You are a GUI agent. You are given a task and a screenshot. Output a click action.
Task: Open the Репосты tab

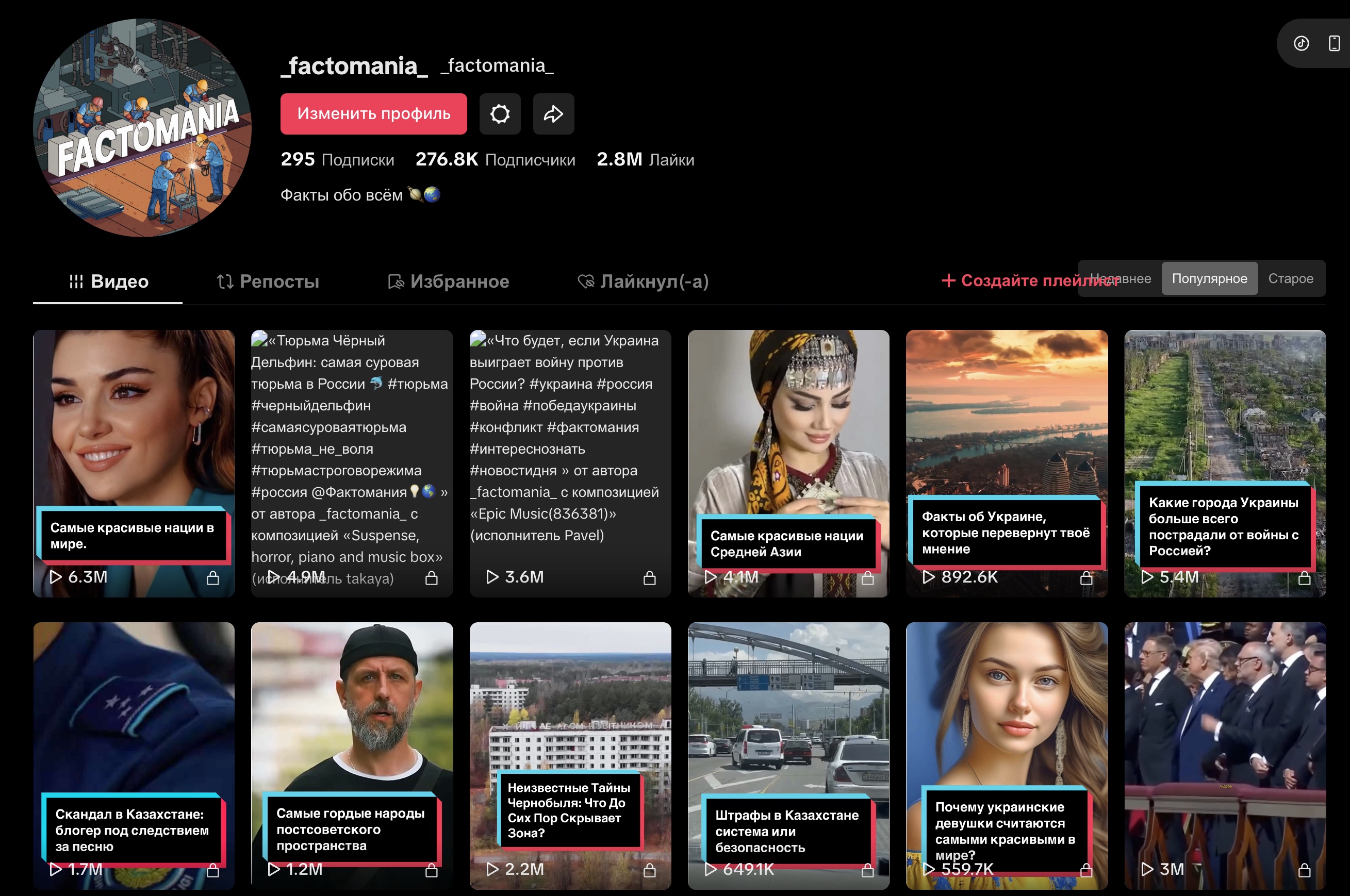(x=268, y=281)
